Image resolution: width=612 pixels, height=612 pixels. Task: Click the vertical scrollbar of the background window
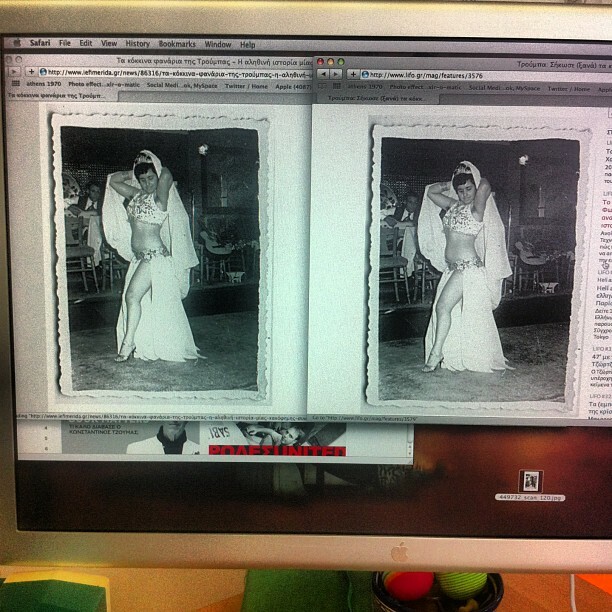pyautogui.click(x=410, y=438)
